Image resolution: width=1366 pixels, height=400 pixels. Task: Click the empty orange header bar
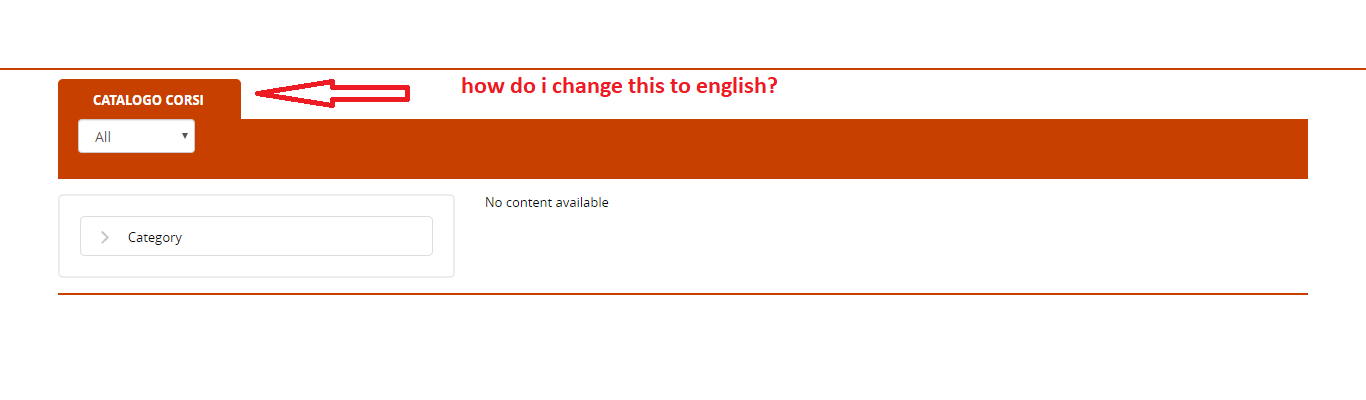[x=750, y=148]
